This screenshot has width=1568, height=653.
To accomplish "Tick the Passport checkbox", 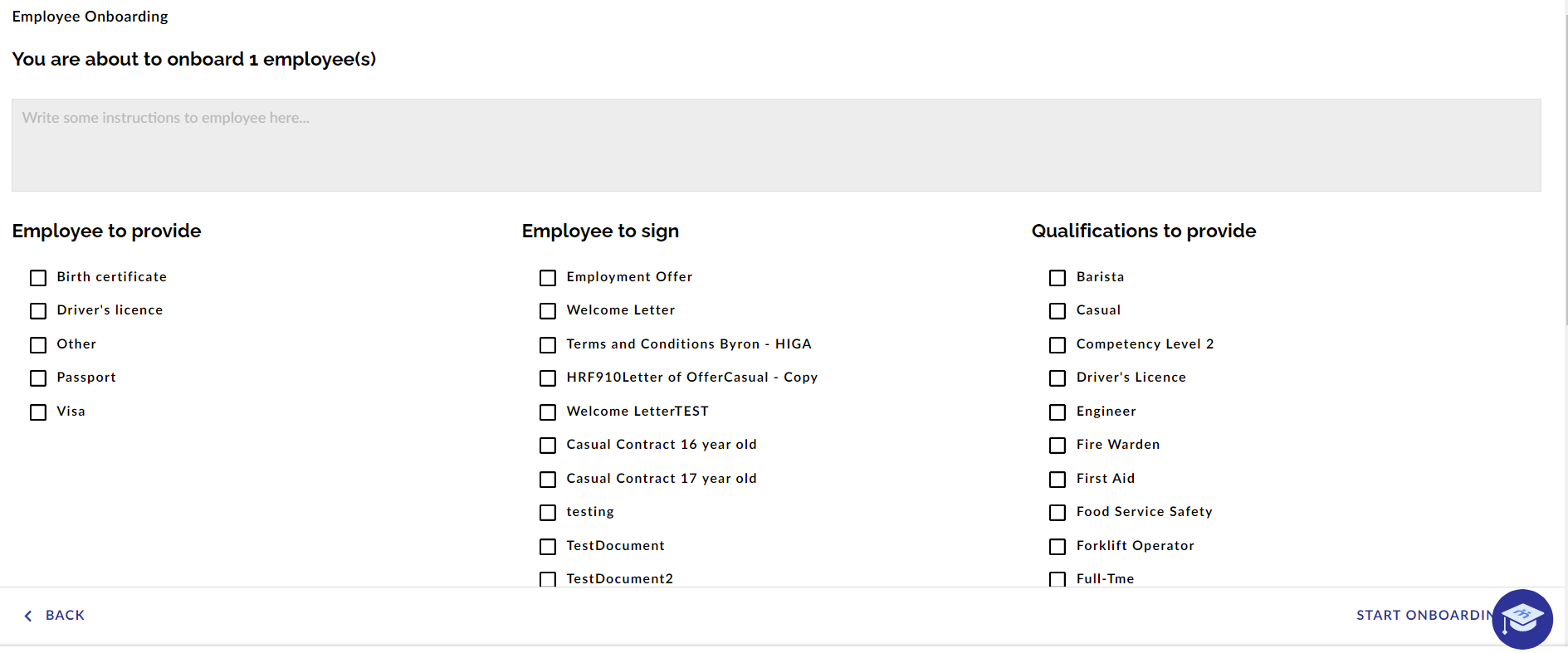I will coord(38,378).
